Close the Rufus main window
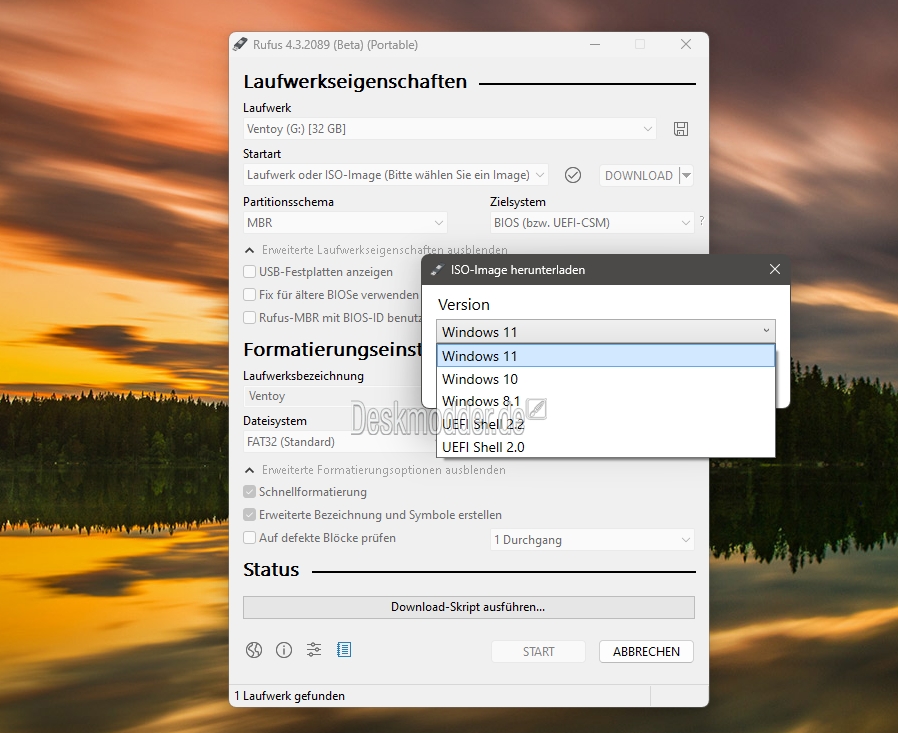This screenshot has width=898, height=733. pos(686,45)
